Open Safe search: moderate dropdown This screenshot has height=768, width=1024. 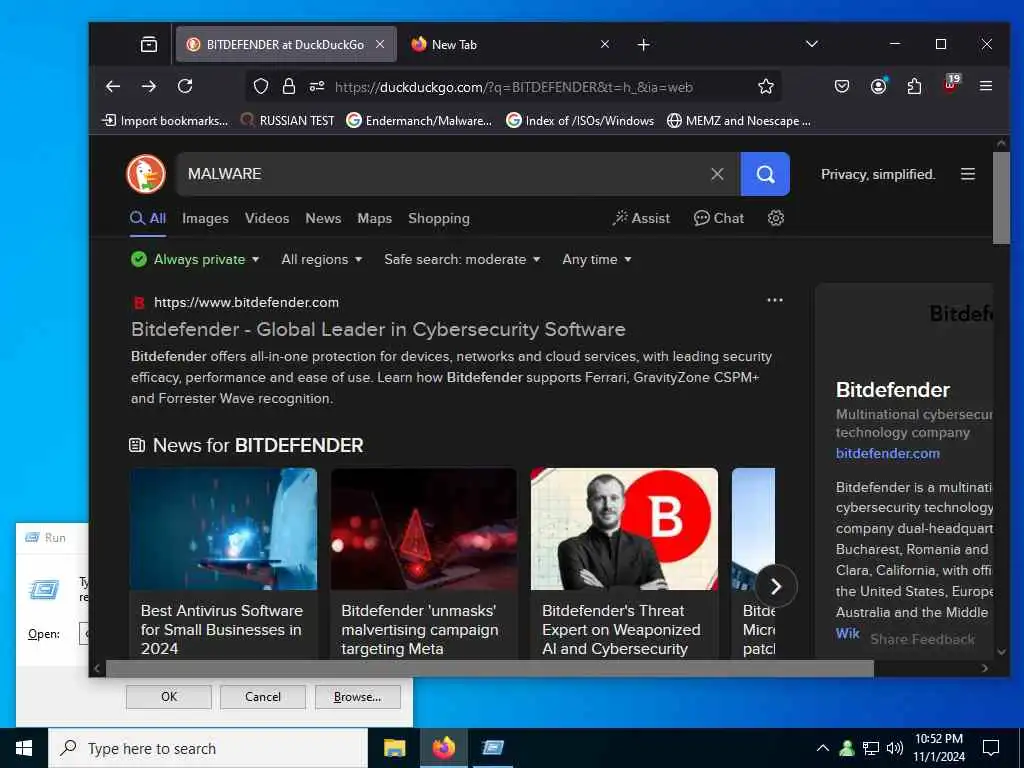click(462, 259)
